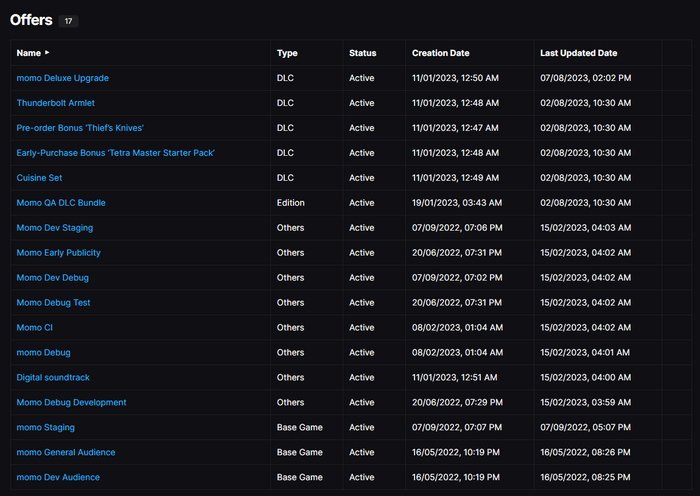Click the 'Cuisine Set' offer link
This screenshot has height=496, width=700.
(39, 178)
